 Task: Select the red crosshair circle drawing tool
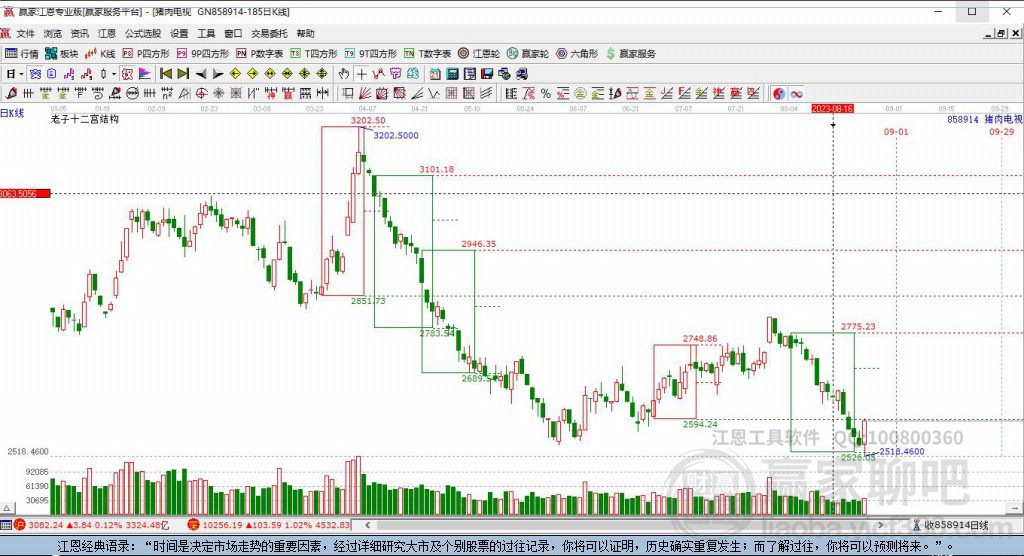click(202, 93)
